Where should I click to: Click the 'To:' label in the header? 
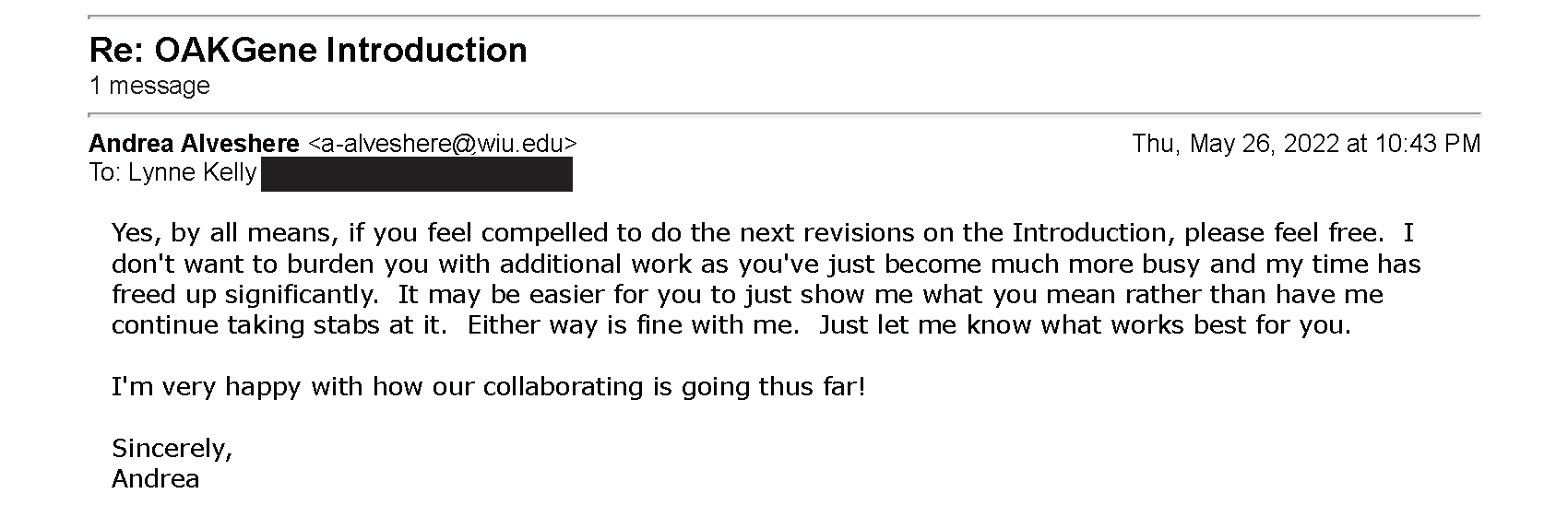(x=103, y=173)
